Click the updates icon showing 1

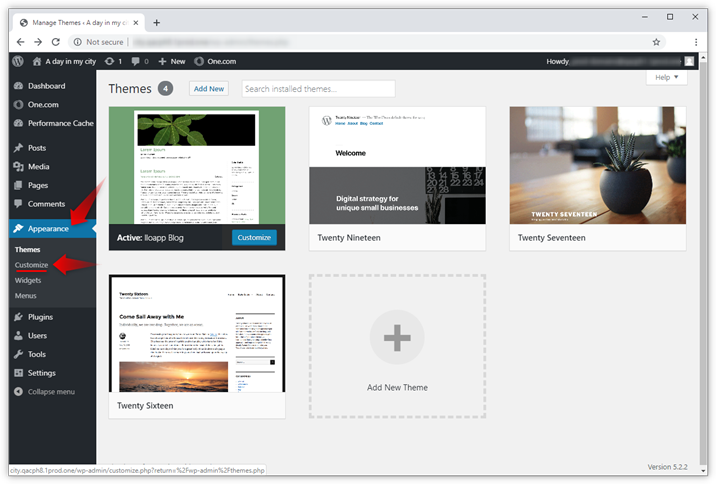(x=109, y=61)
